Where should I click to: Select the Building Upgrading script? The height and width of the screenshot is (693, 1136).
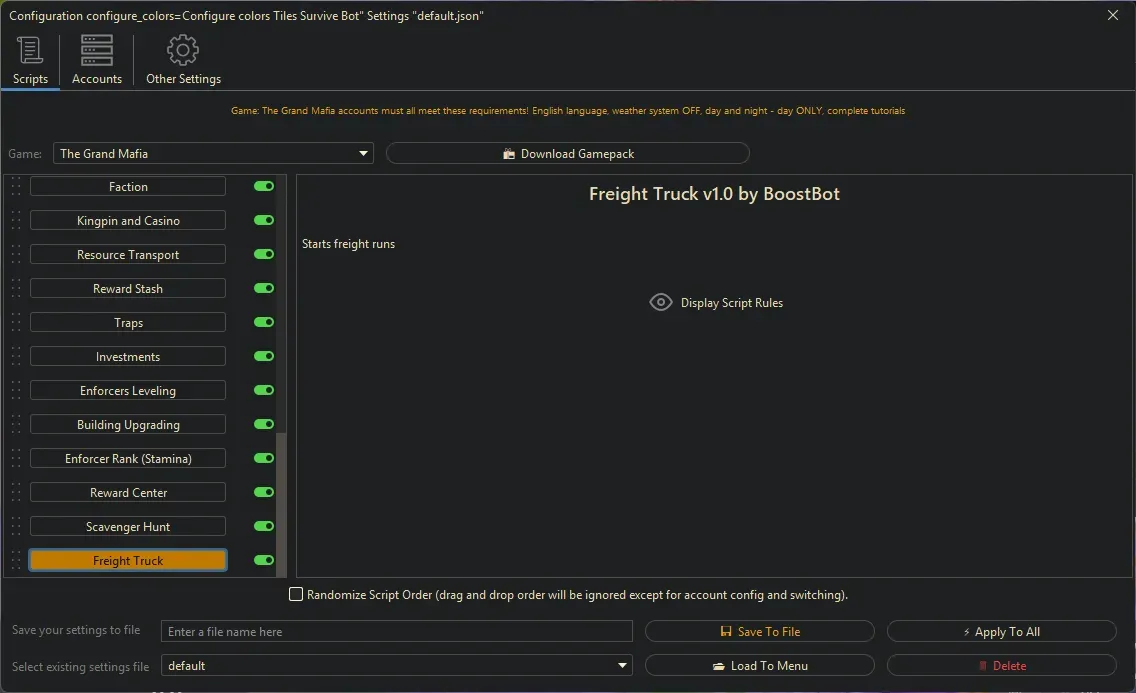click(128, 425)
